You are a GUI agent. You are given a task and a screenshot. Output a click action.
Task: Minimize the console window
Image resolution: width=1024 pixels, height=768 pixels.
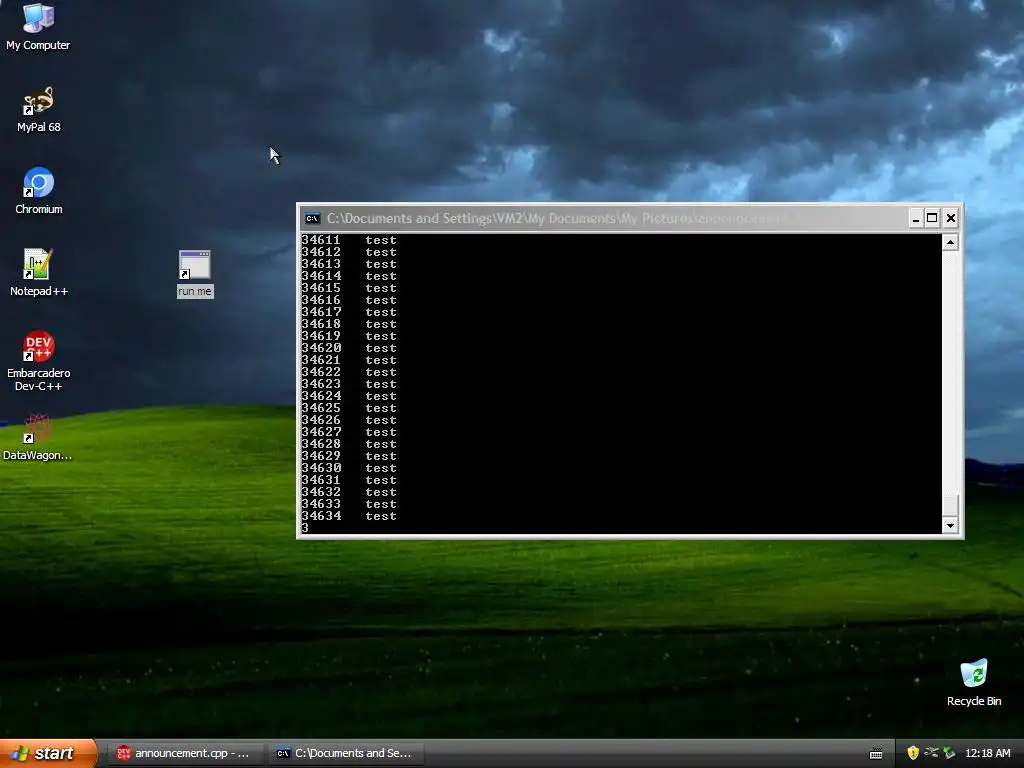[x=916, y=218]
